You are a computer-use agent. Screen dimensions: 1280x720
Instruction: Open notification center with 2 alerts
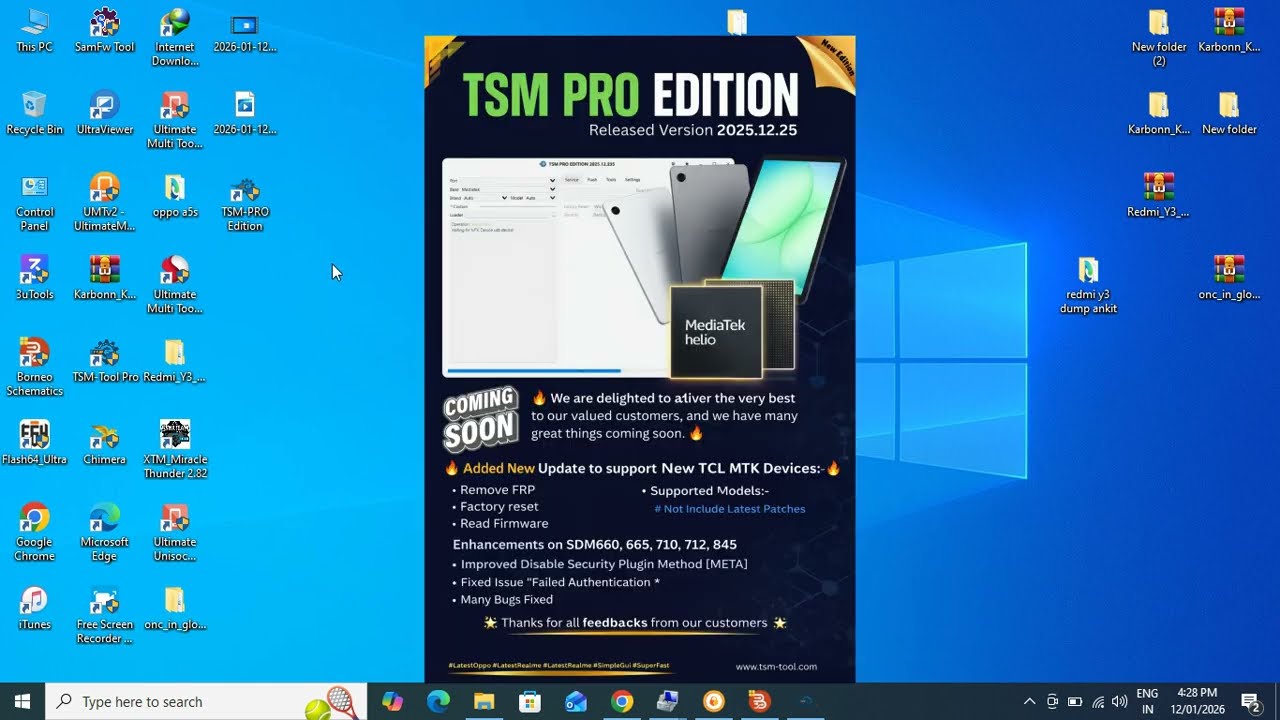1250,701
